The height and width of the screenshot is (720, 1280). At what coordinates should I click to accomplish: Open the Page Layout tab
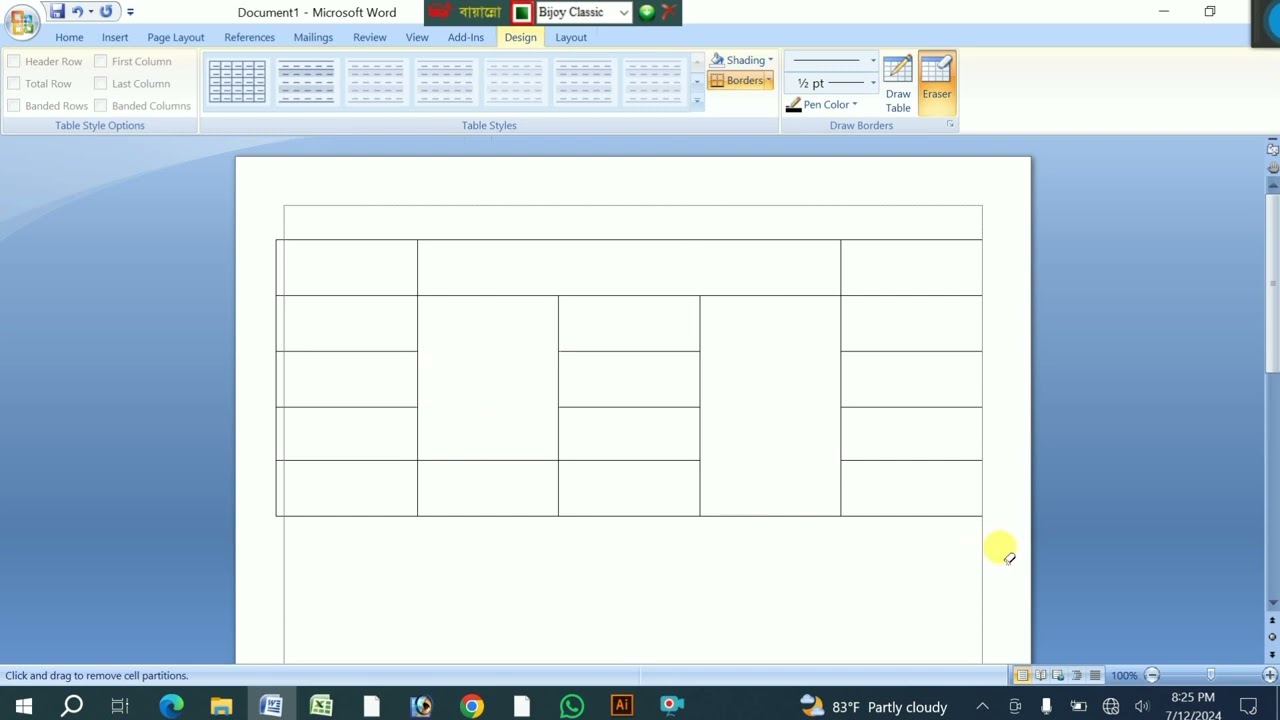coord(176,37)
